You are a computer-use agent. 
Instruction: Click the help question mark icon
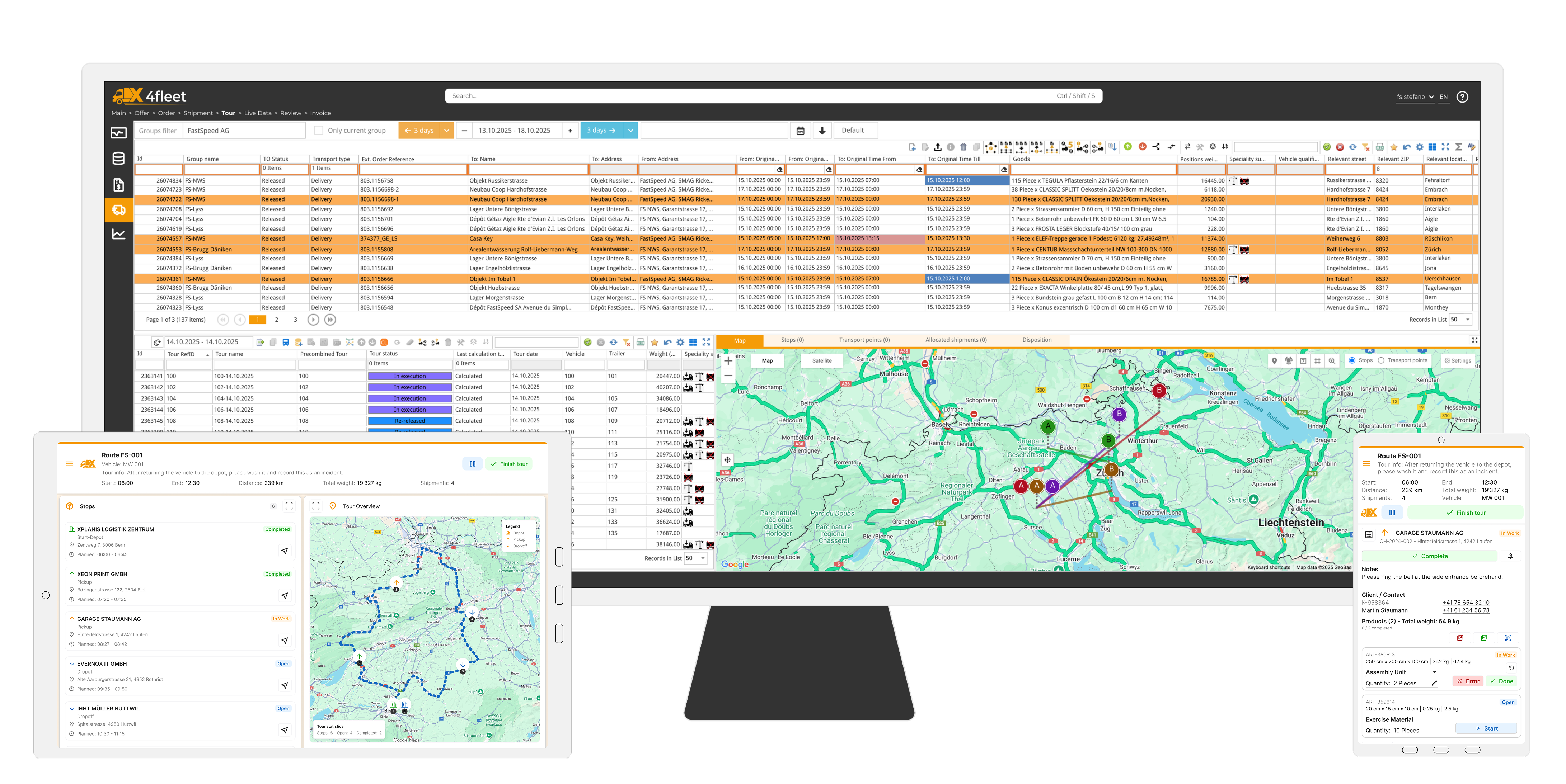click(x=1463, y=96)
